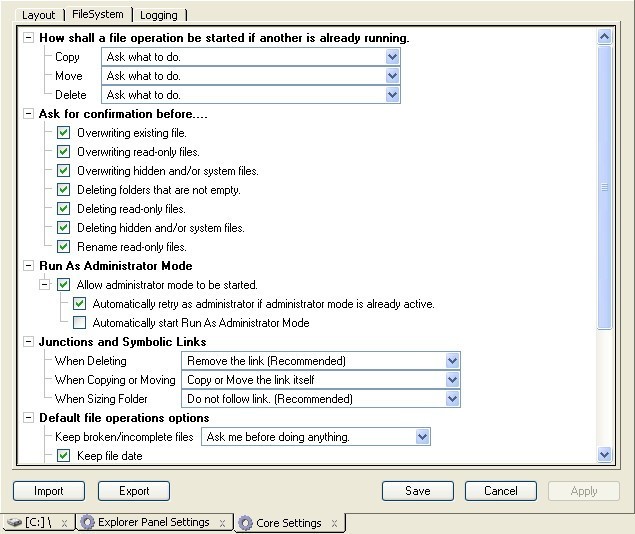The height and width of the screenshot is (534, 635).
Task: Click the scrollbar up arrow
Action: pos(605,37)
